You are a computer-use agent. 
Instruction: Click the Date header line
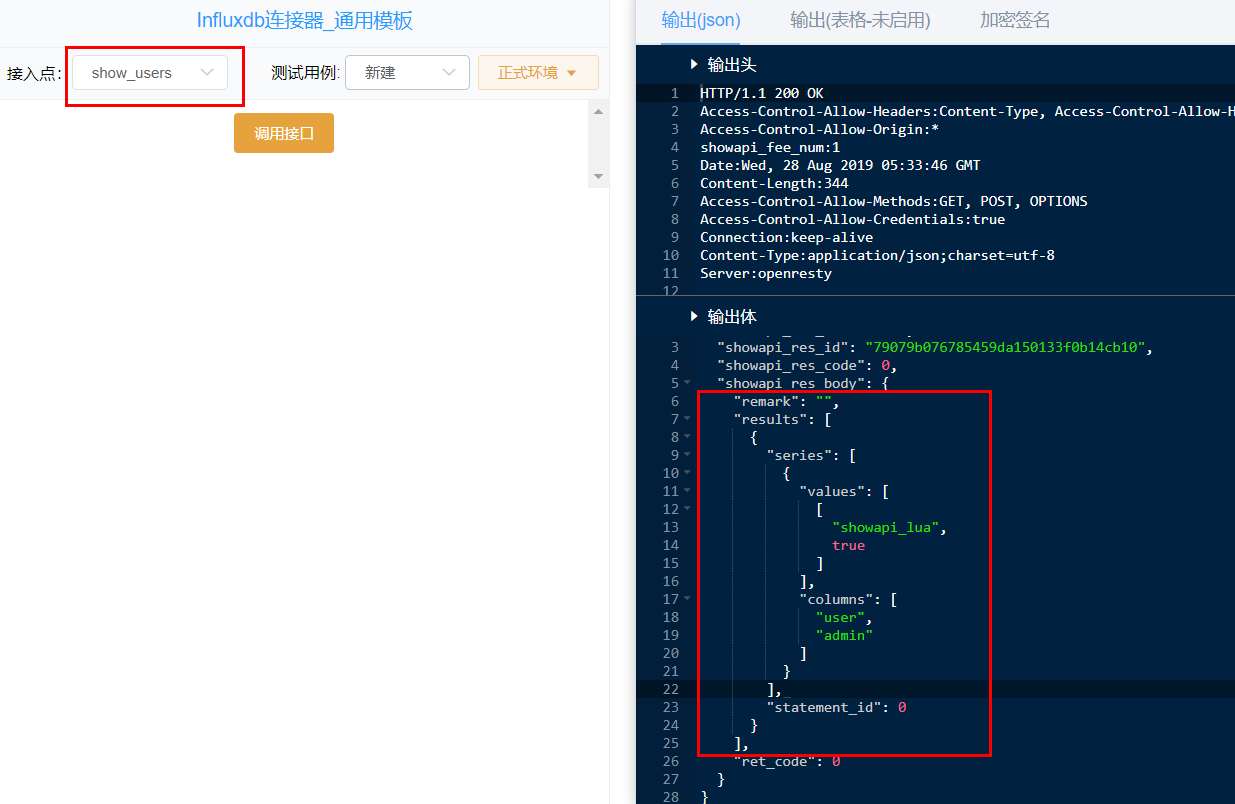click(x=840, y=165)
